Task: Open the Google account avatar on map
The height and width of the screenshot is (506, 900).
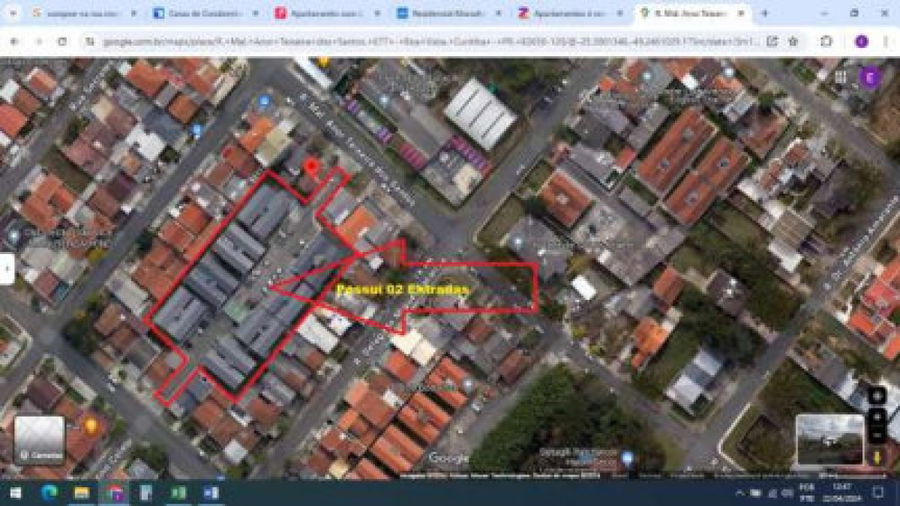Action: 870,77
